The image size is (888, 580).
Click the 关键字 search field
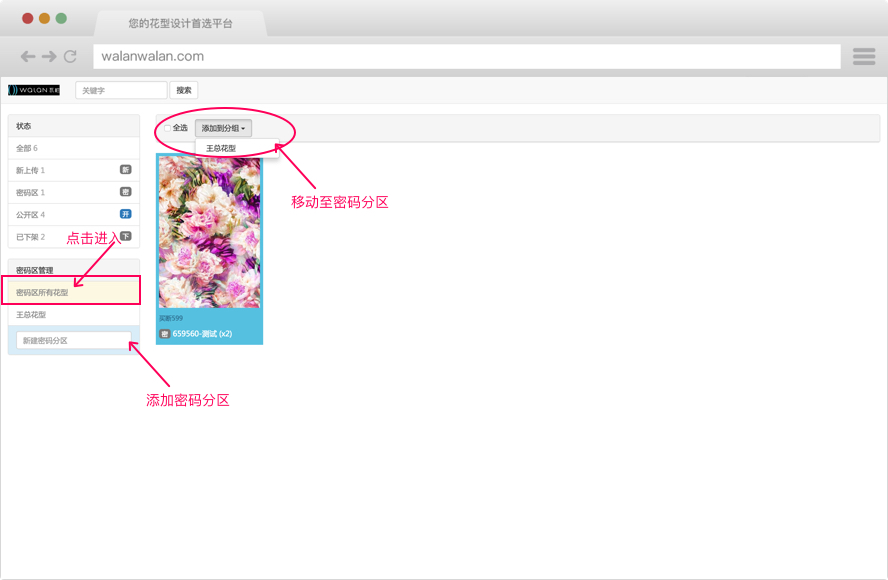pos(121,90)
